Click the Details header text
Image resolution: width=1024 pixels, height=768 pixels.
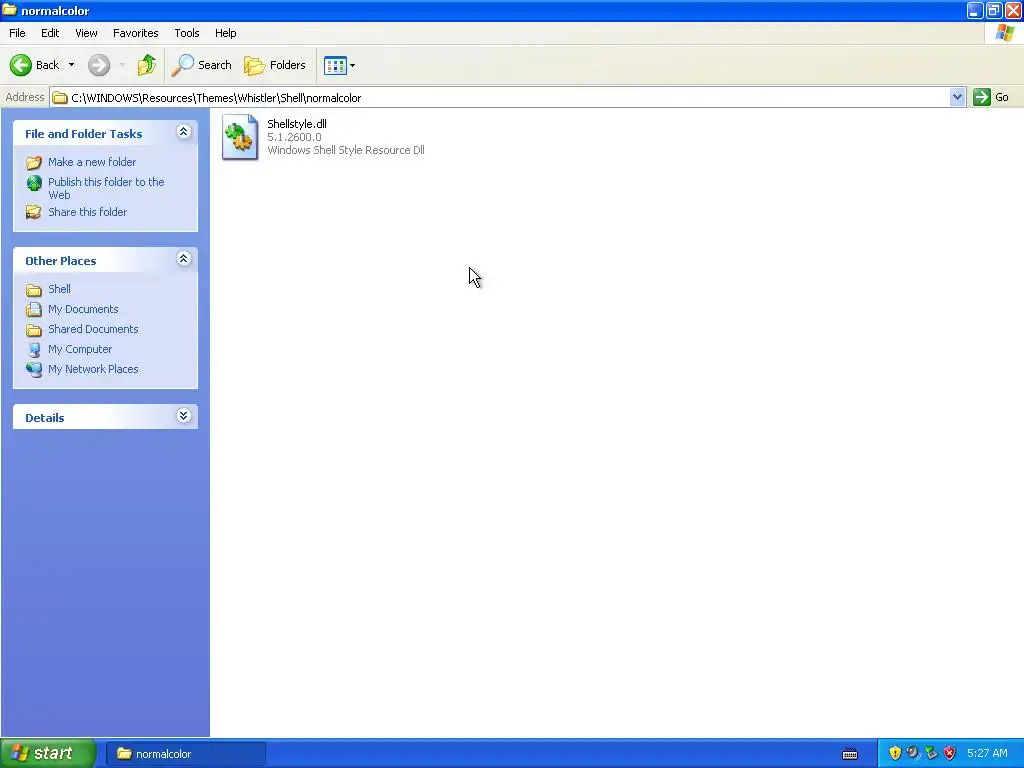tap(44, 418)
